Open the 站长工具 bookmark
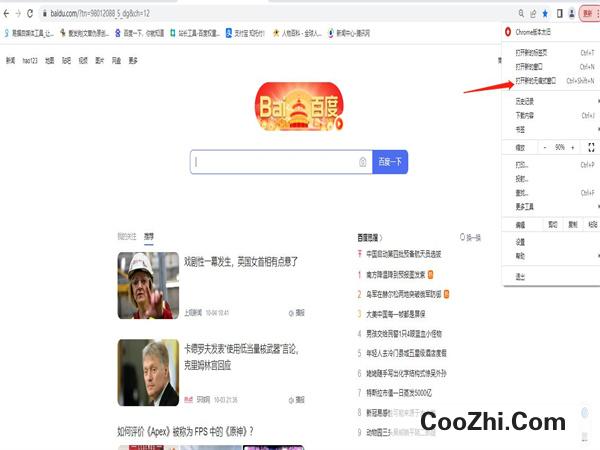This screenshot has width=600, height=450. tap(195, 33)
